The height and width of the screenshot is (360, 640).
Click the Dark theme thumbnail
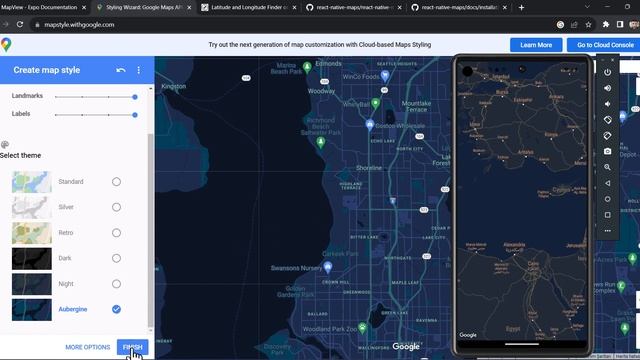point(32,258)
